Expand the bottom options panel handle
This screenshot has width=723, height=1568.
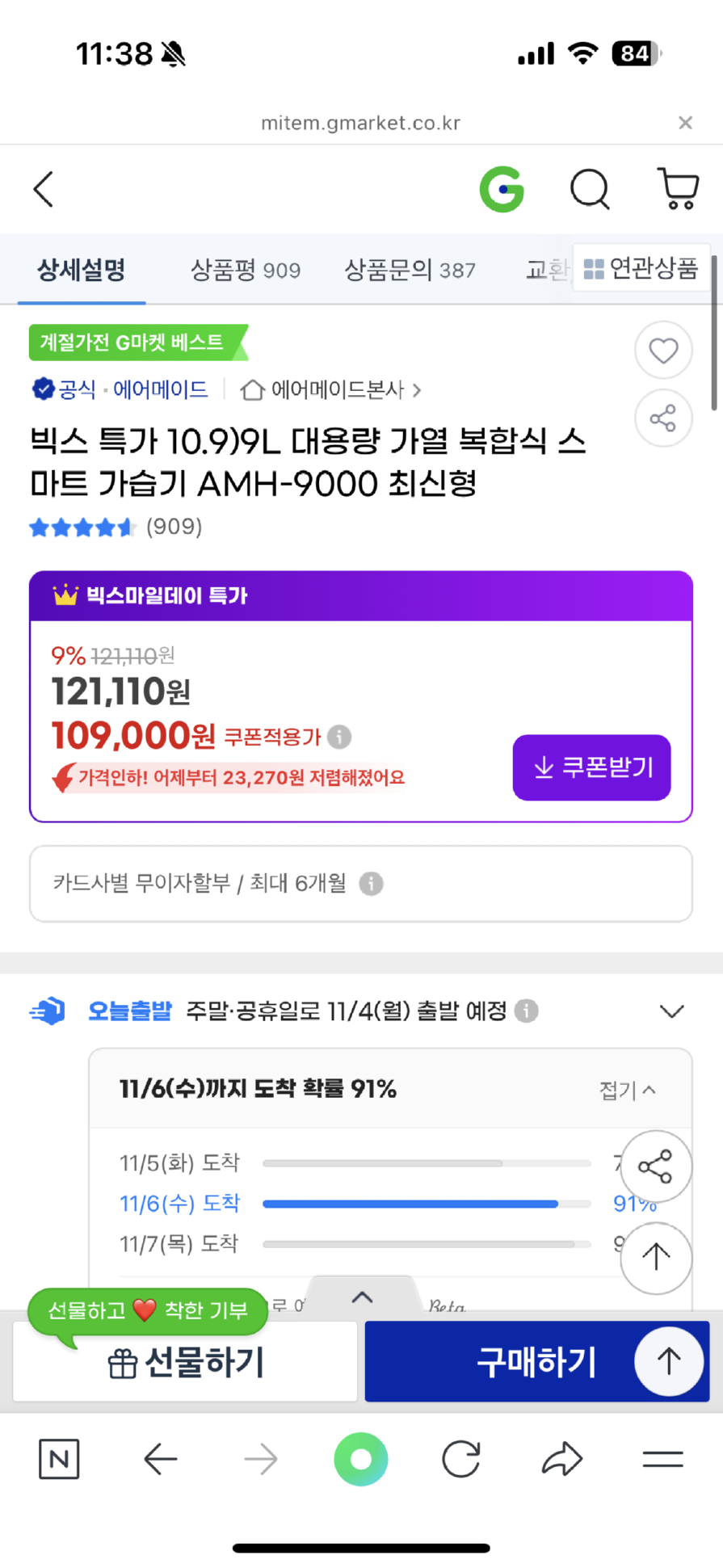[x=363, y=1297]
